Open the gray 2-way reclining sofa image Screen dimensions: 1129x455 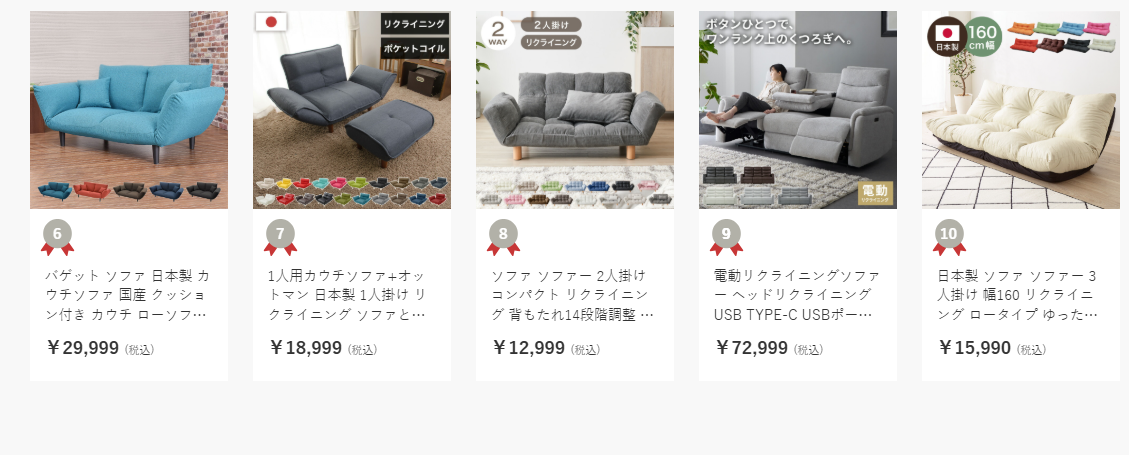click(575, 109)
